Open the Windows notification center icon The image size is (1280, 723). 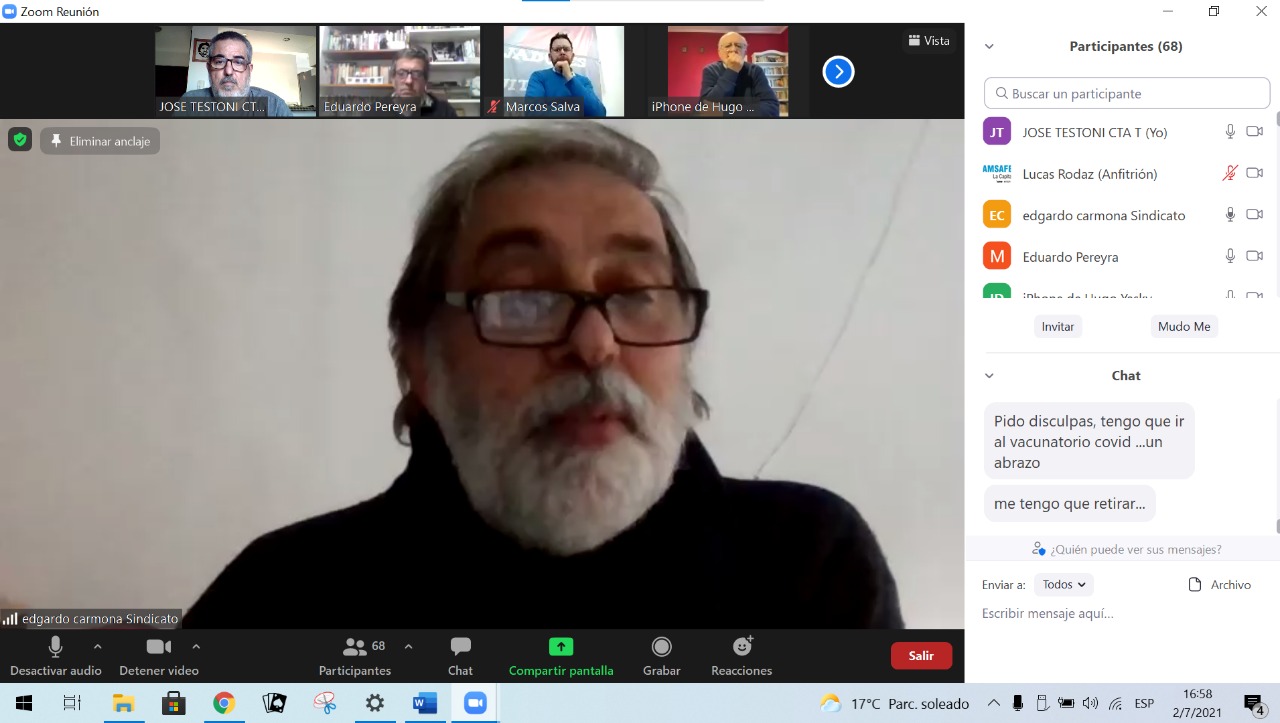pos(1254,703)
